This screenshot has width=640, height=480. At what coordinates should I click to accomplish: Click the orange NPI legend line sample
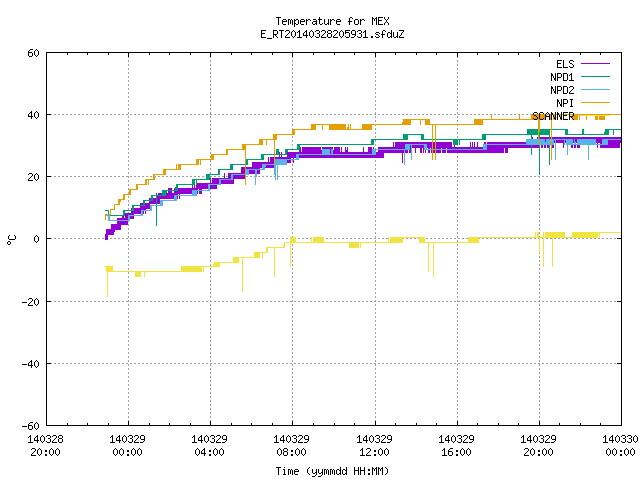point(595,102)
